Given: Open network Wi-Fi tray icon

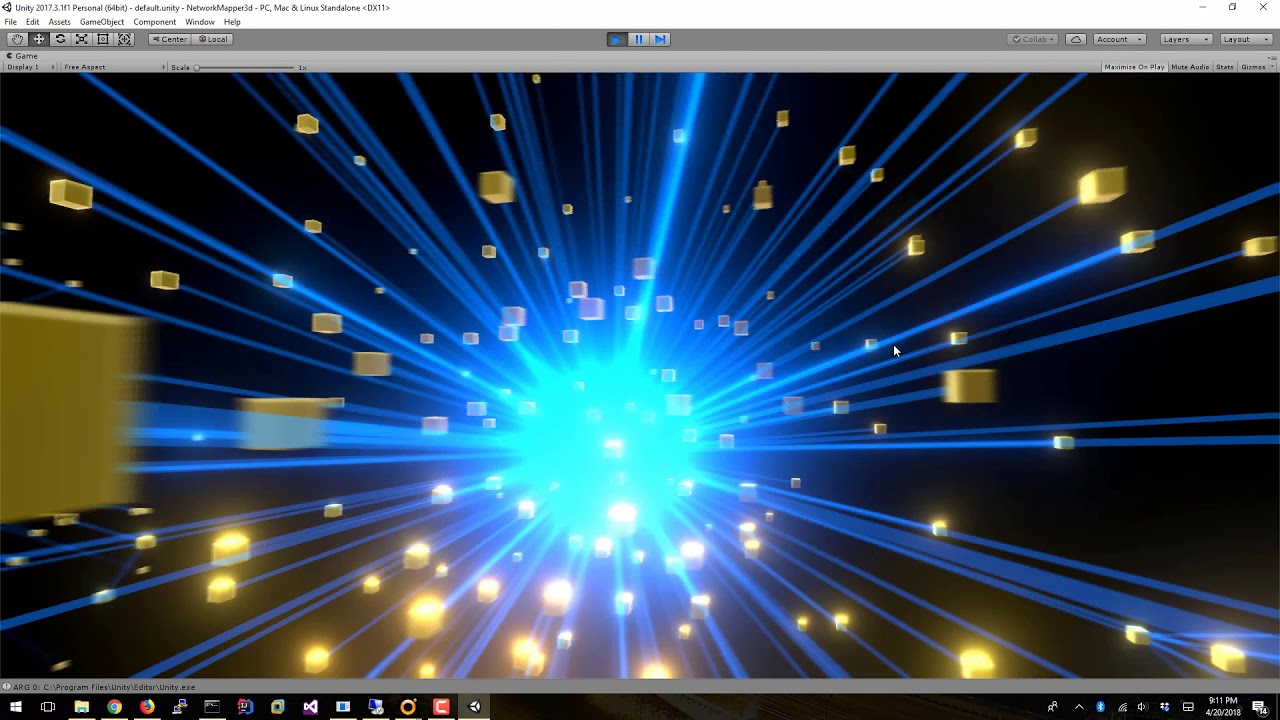Looking at the screenshot, I should point(1122,707).
